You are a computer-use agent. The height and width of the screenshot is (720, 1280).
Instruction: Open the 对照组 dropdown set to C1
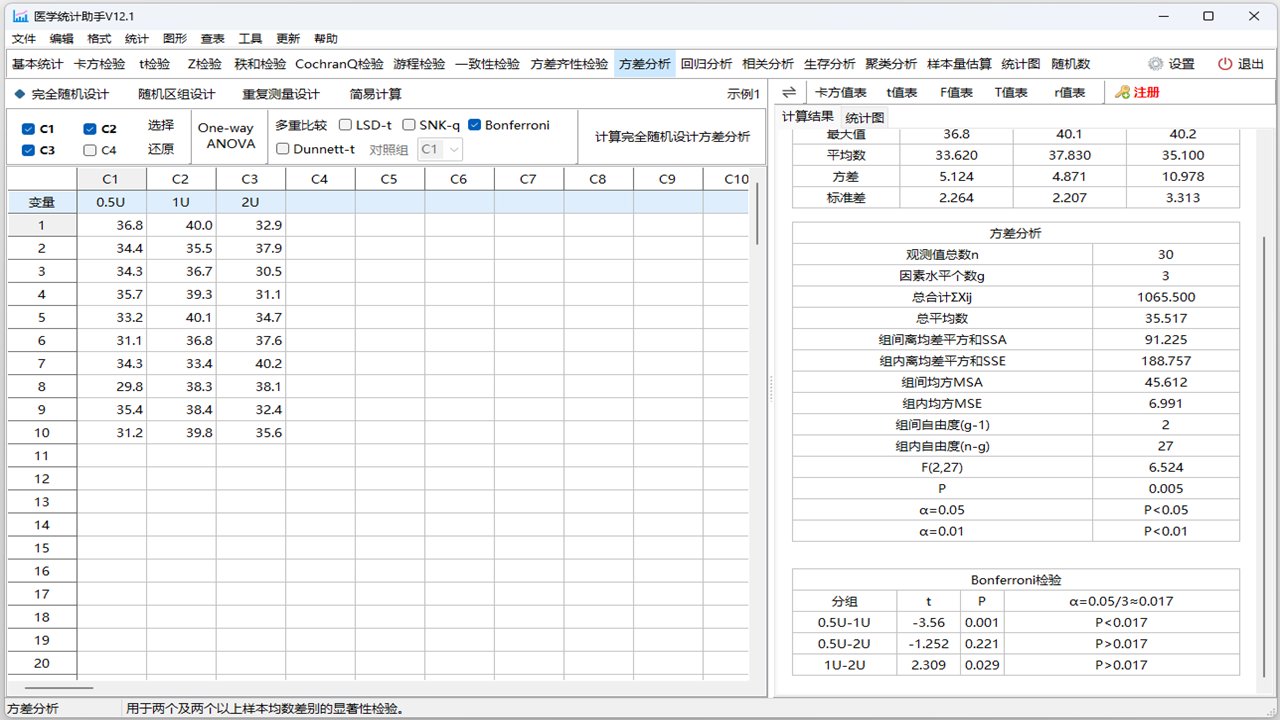[x=449, y=148]
